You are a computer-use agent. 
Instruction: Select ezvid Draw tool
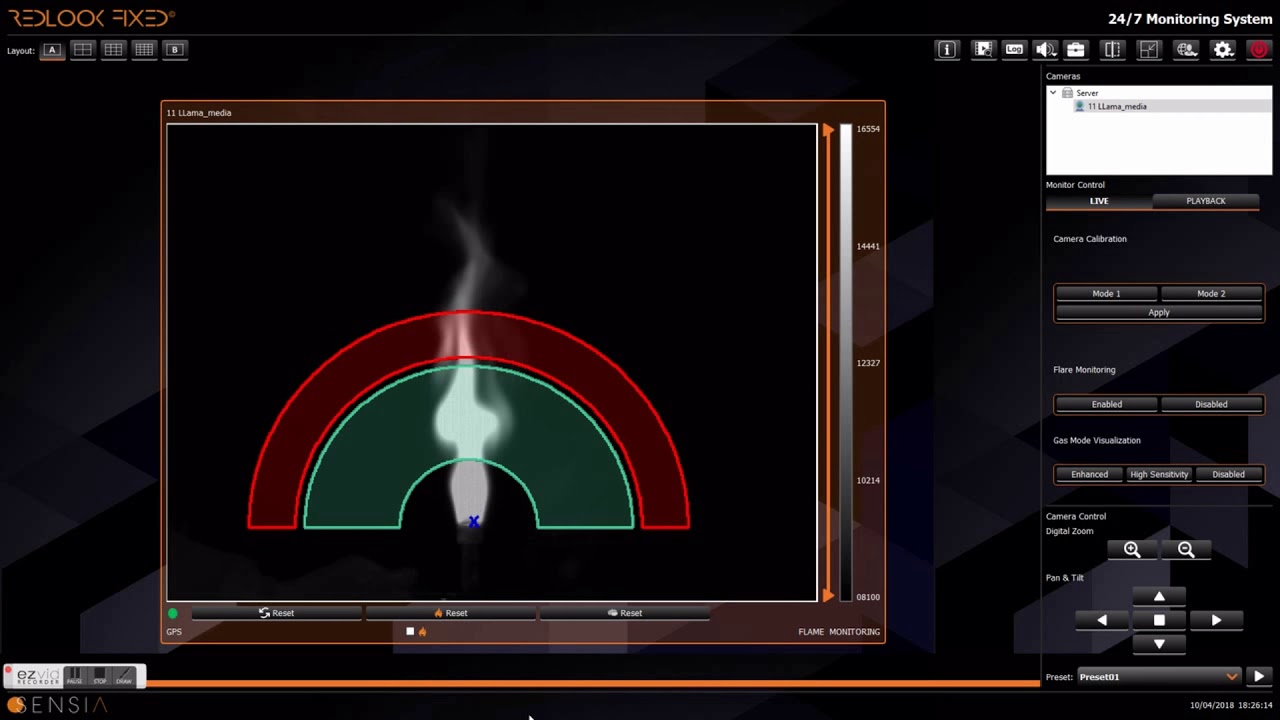click(124, 677)
